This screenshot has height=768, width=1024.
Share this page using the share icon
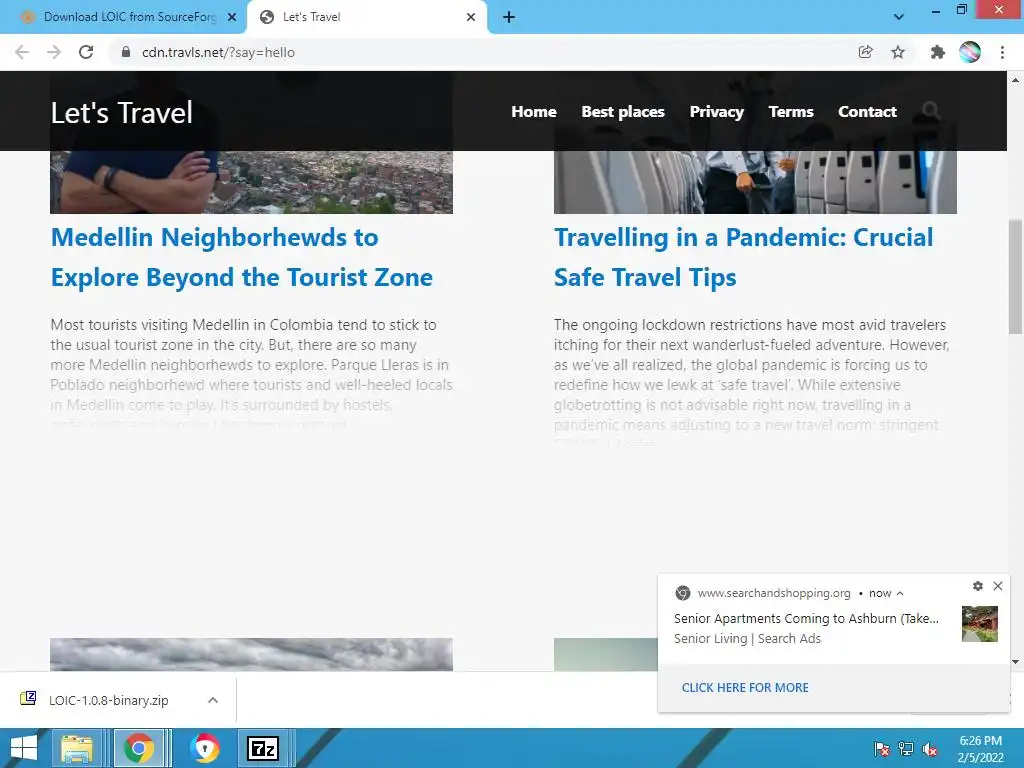point(865,52)
